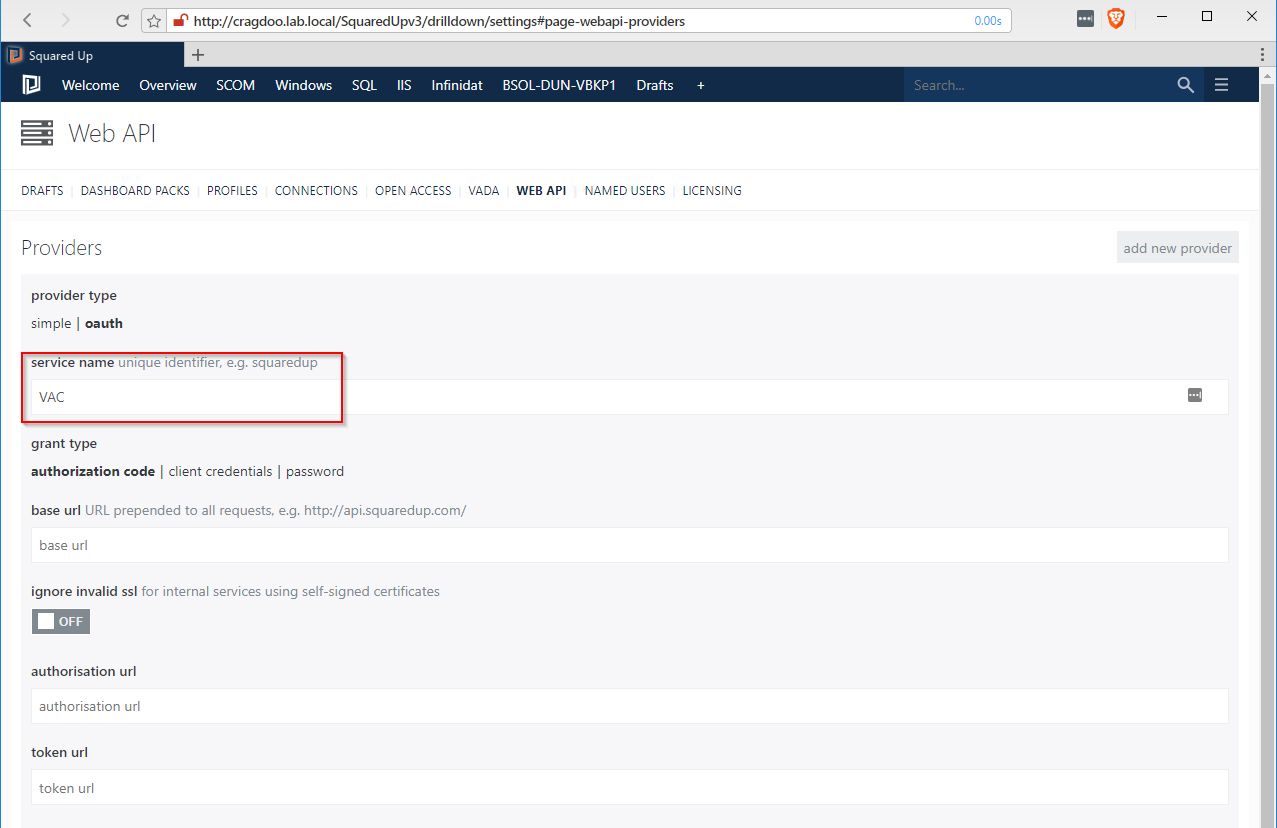Click the token url input field
Image resolution: width=1277 pixels, height=828 pixels.
click(629, 787)
